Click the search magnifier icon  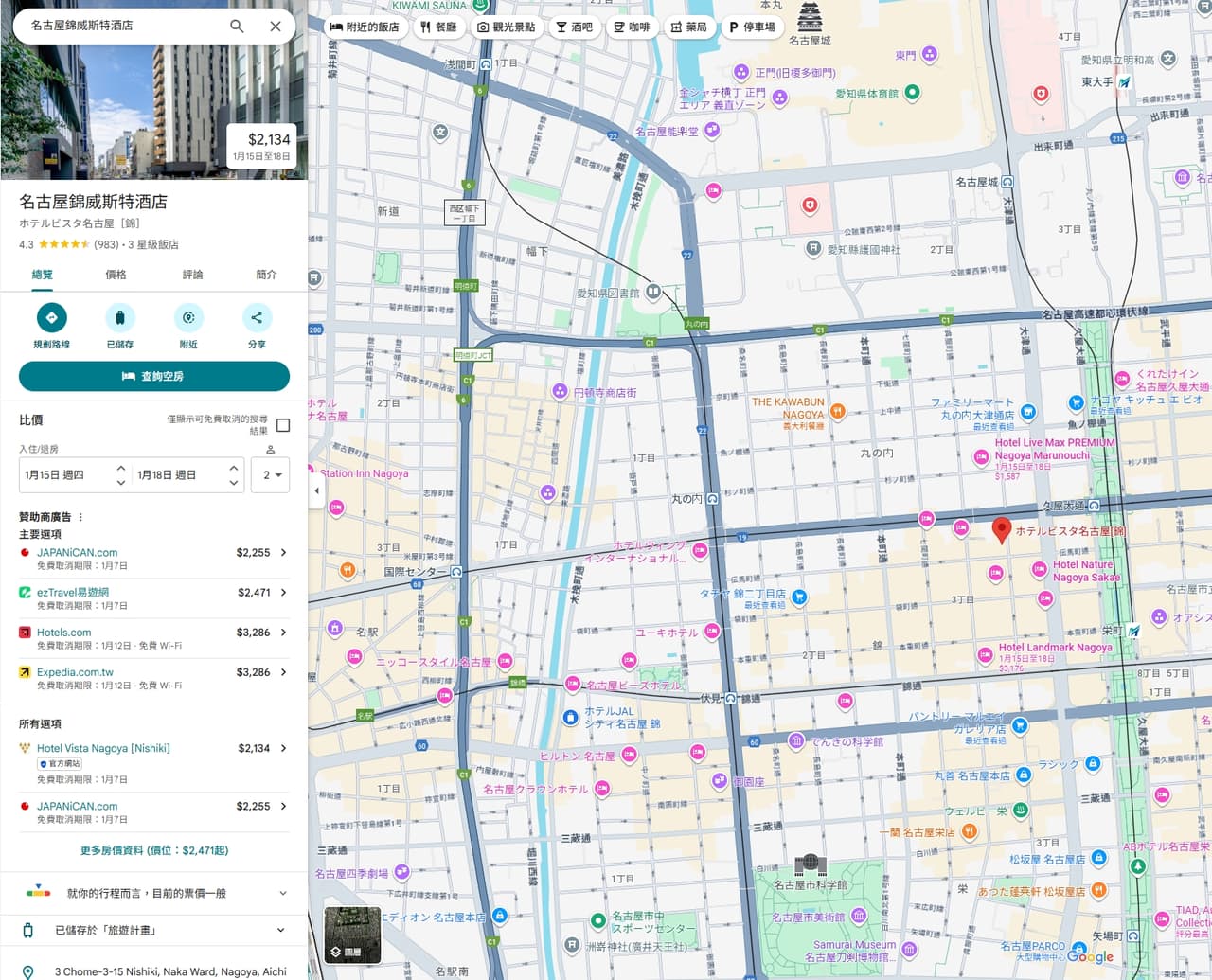point(237,26)
